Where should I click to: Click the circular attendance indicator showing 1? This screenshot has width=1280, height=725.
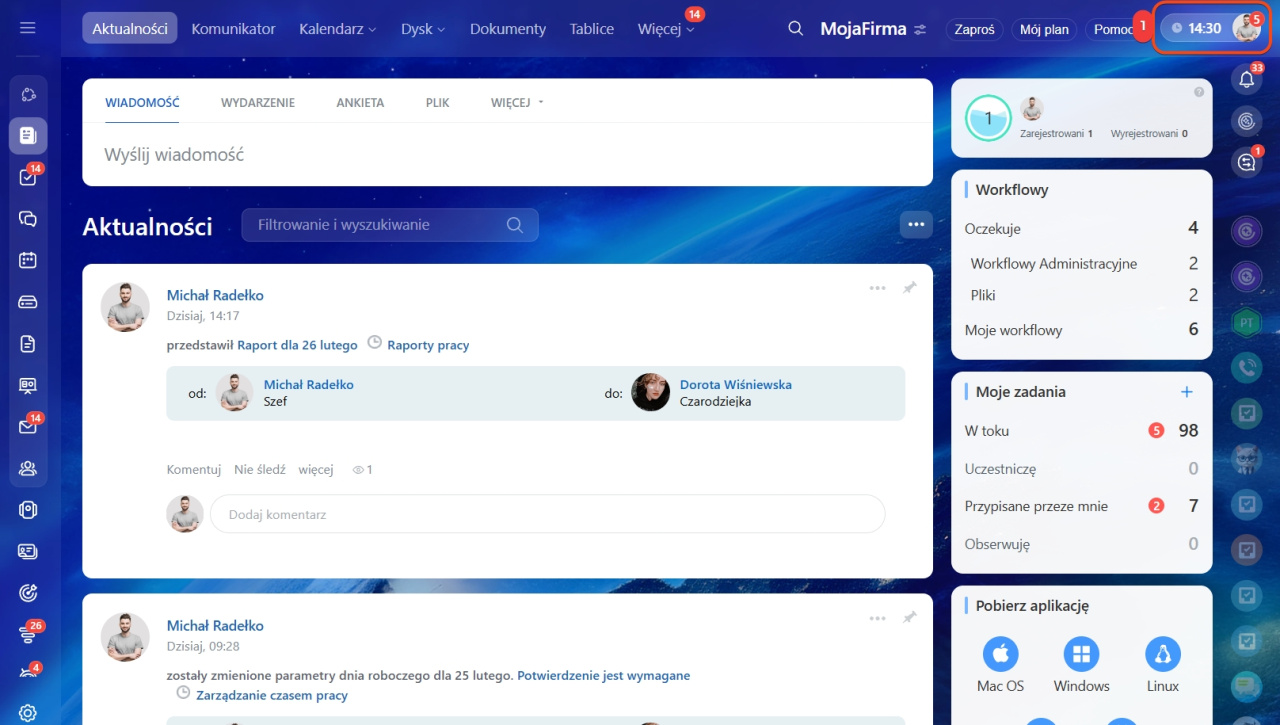pyautogui.click(x=988, y=118)
